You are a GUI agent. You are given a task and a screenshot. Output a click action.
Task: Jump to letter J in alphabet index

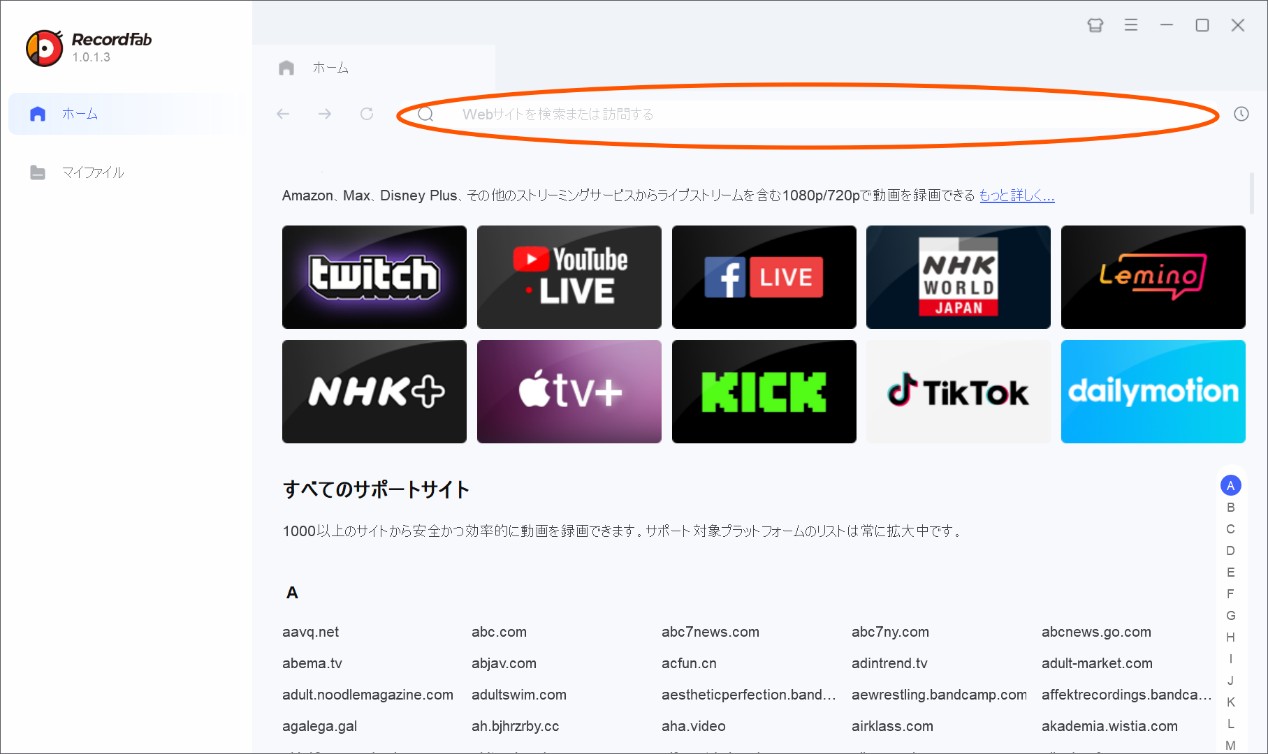point(1231,681)
